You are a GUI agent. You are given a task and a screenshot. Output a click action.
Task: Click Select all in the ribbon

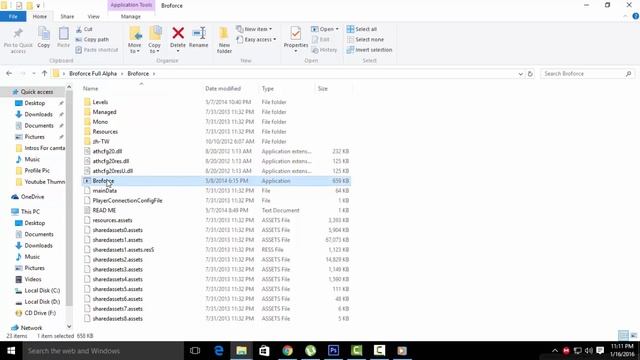tap(362, 29)
